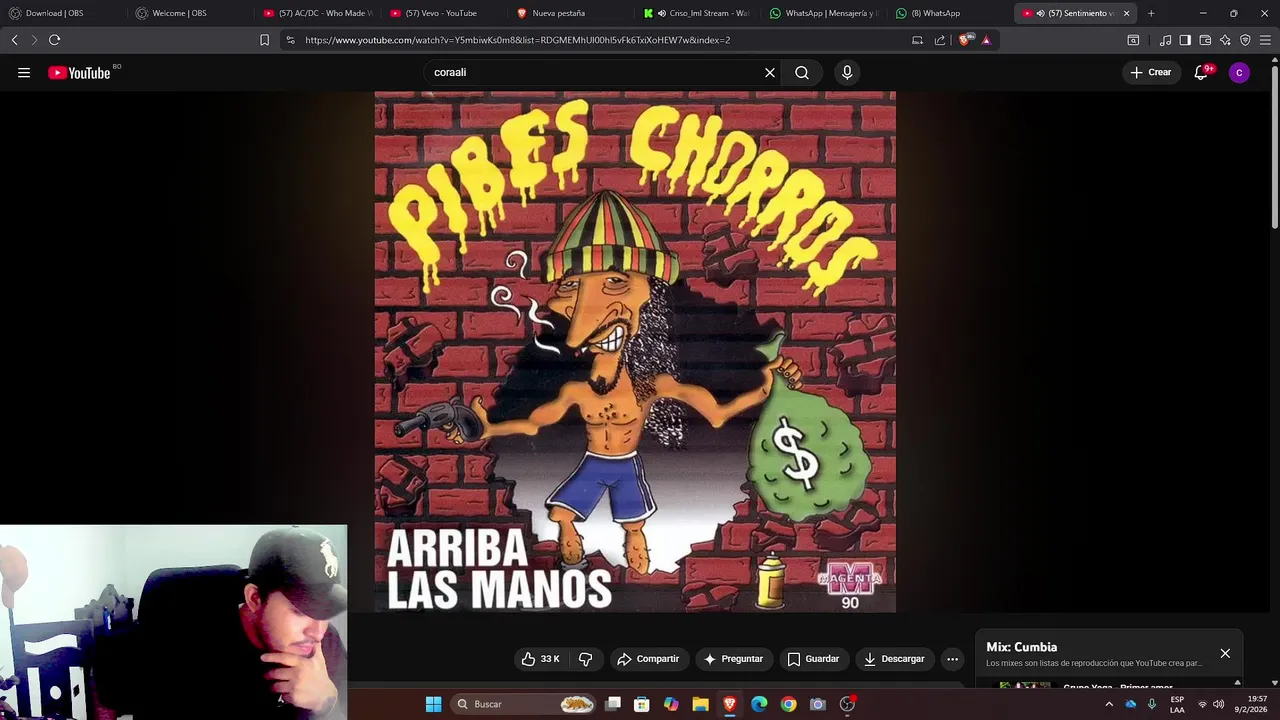Open media control music note icon
1280x720 pixels.
(1165, 40)
